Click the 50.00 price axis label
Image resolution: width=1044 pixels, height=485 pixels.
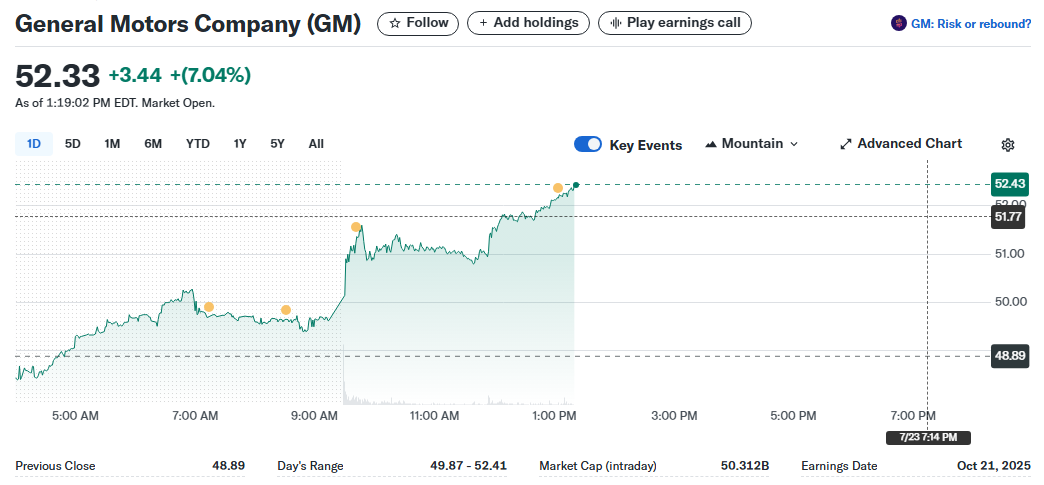point(1010,302)
